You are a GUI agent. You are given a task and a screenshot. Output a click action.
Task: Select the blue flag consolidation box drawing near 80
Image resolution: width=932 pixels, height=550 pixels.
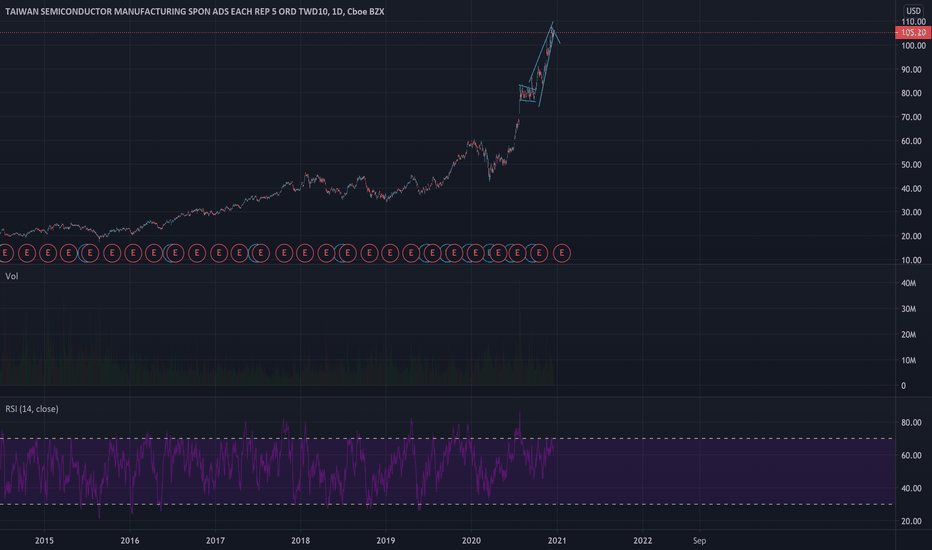tap(527, 93)
